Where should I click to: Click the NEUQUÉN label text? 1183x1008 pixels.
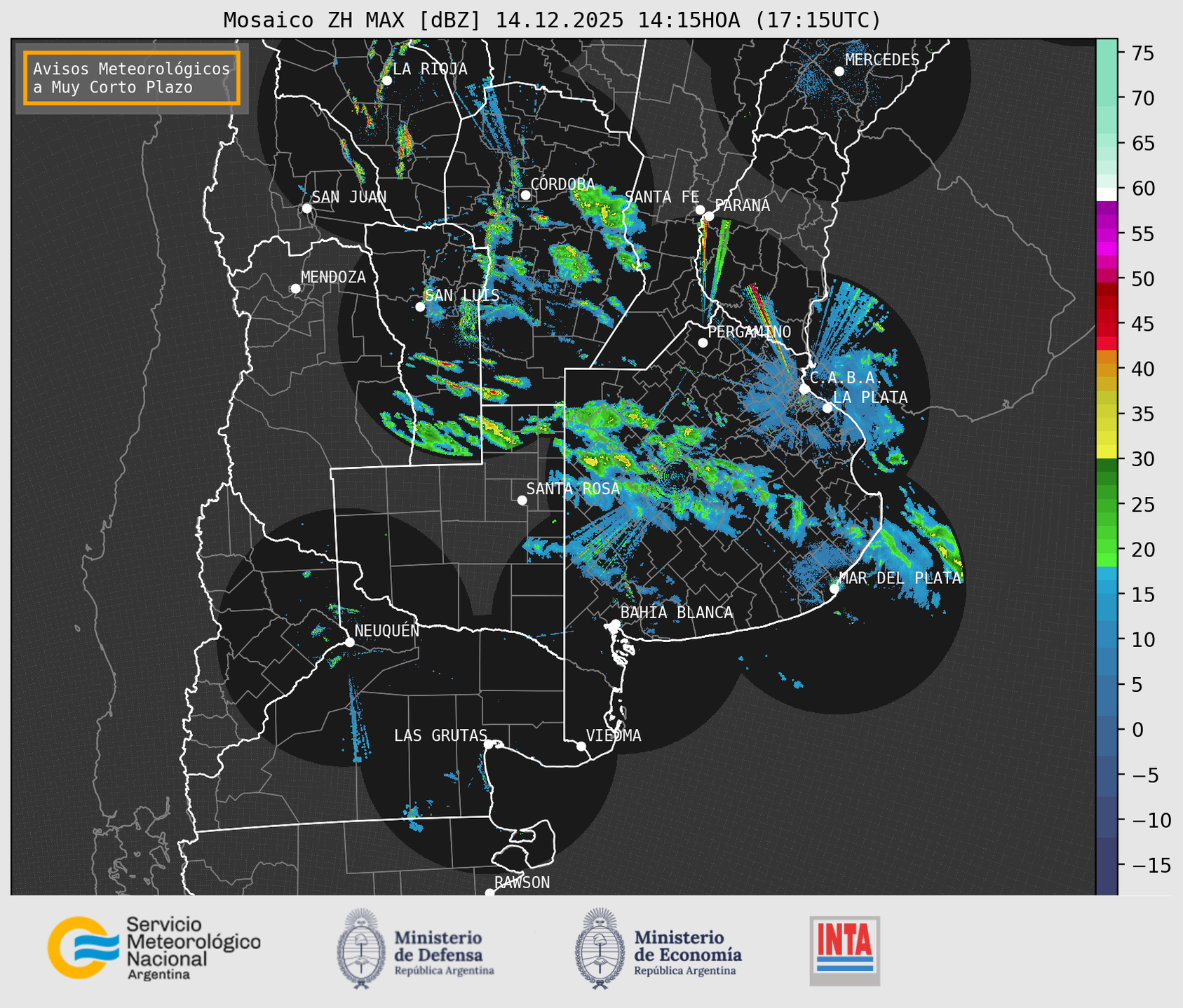pos(387,630)
